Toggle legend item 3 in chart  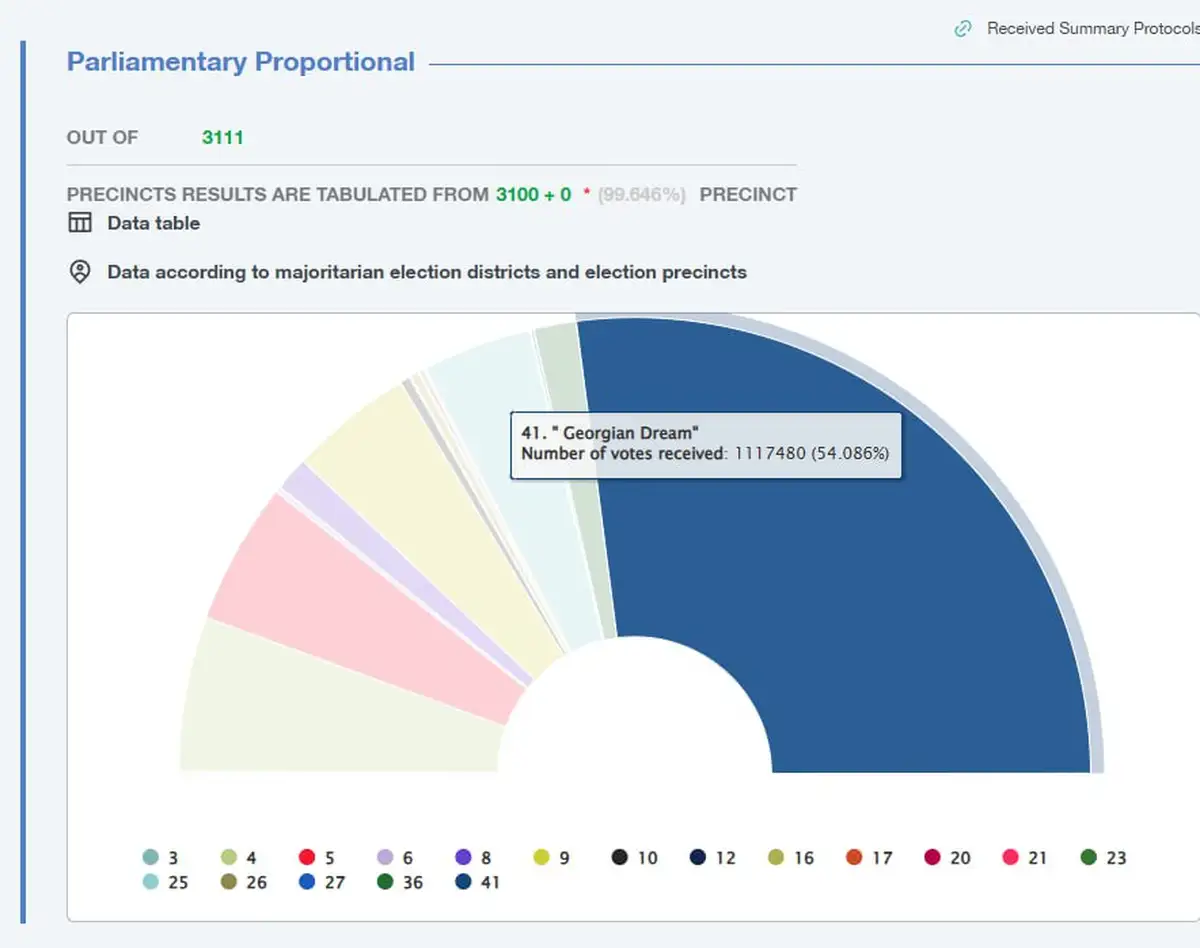tap(162, 858)
